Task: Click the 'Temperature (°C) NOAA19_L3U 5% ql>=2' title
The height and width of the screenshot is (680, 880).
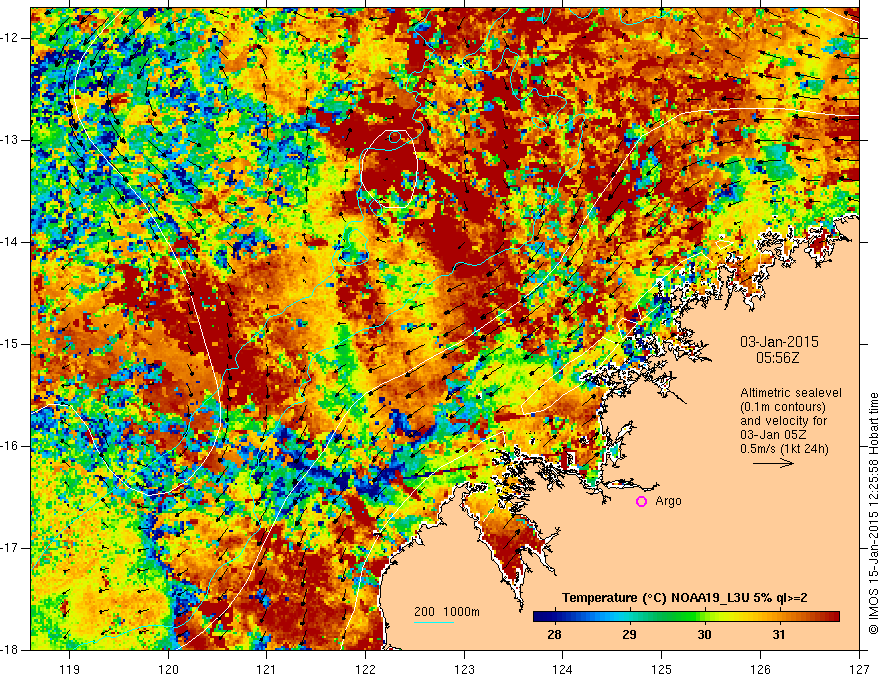Action: coord(685,598)
